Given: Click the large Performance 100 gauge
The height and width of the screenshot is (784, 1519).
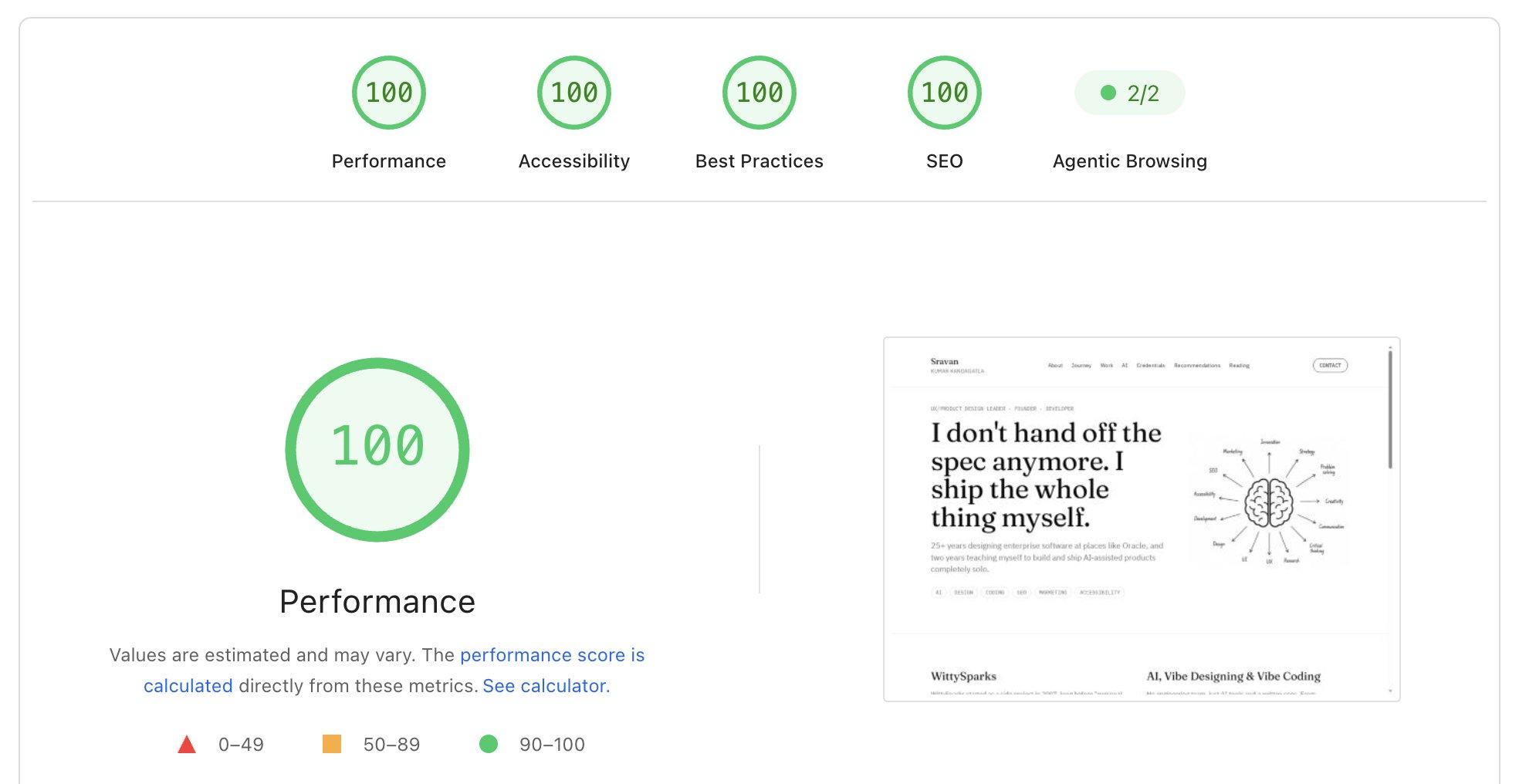Looking at the screenshot, I should point(377,449).
